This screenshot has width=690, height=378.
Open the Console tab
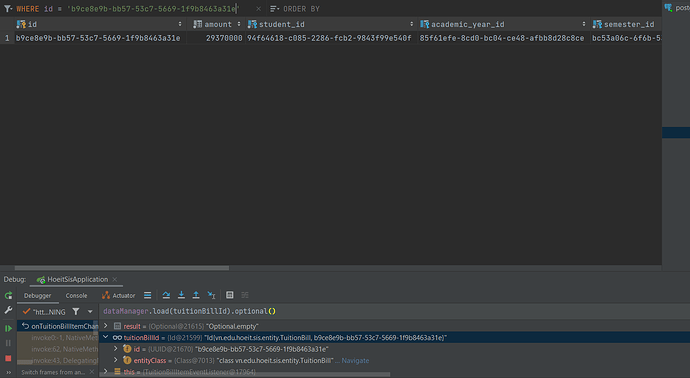coord(76,296)
